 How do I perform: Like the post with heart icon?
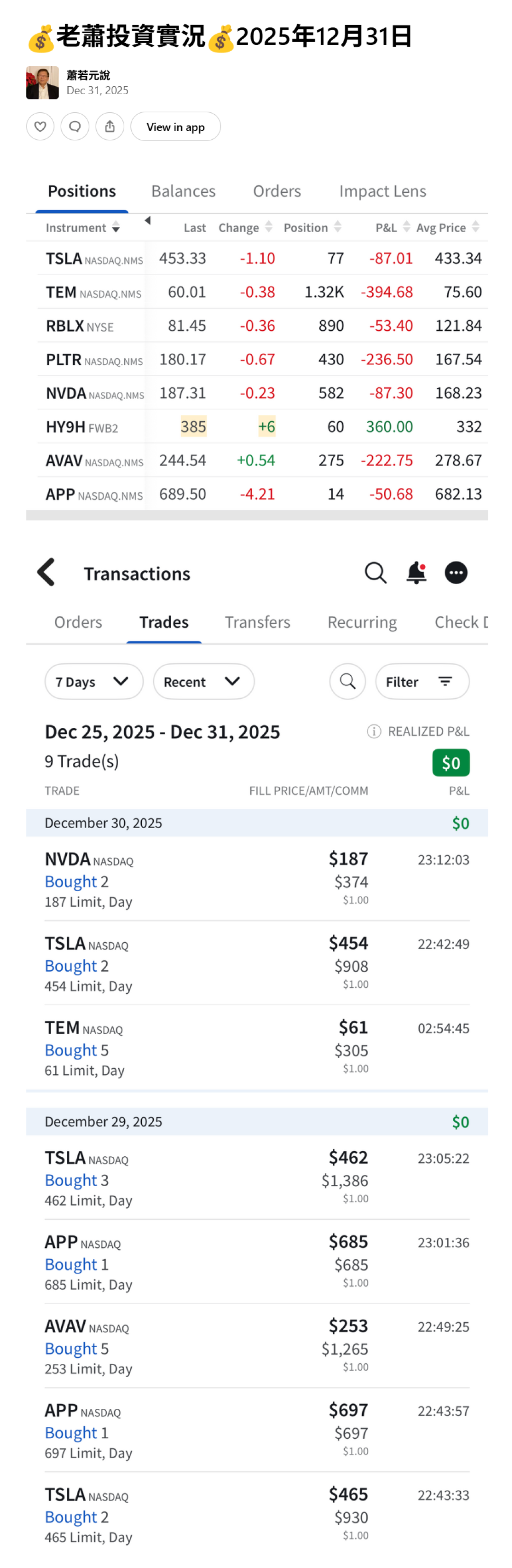[x=40, y=126]
